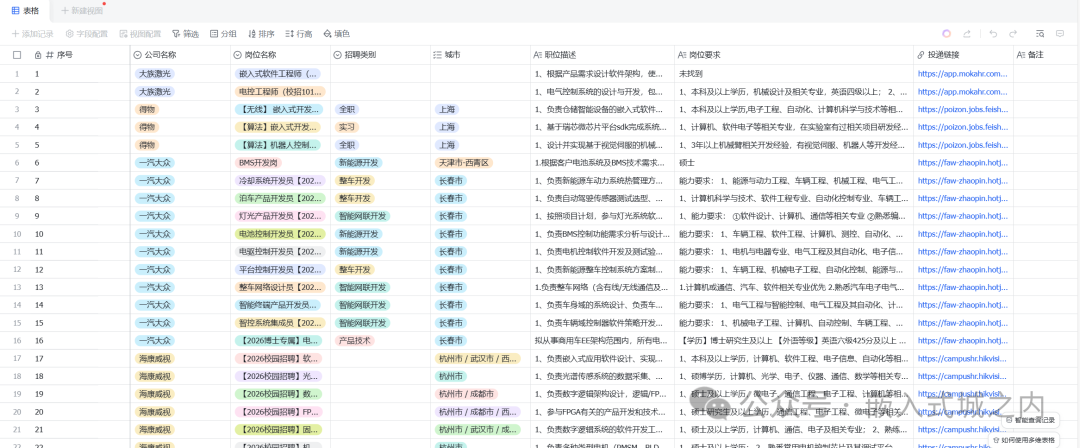This screenshot has width=1080, height=448.
Task: Open the 筛选 filter tool
Action: pos(185,34)
